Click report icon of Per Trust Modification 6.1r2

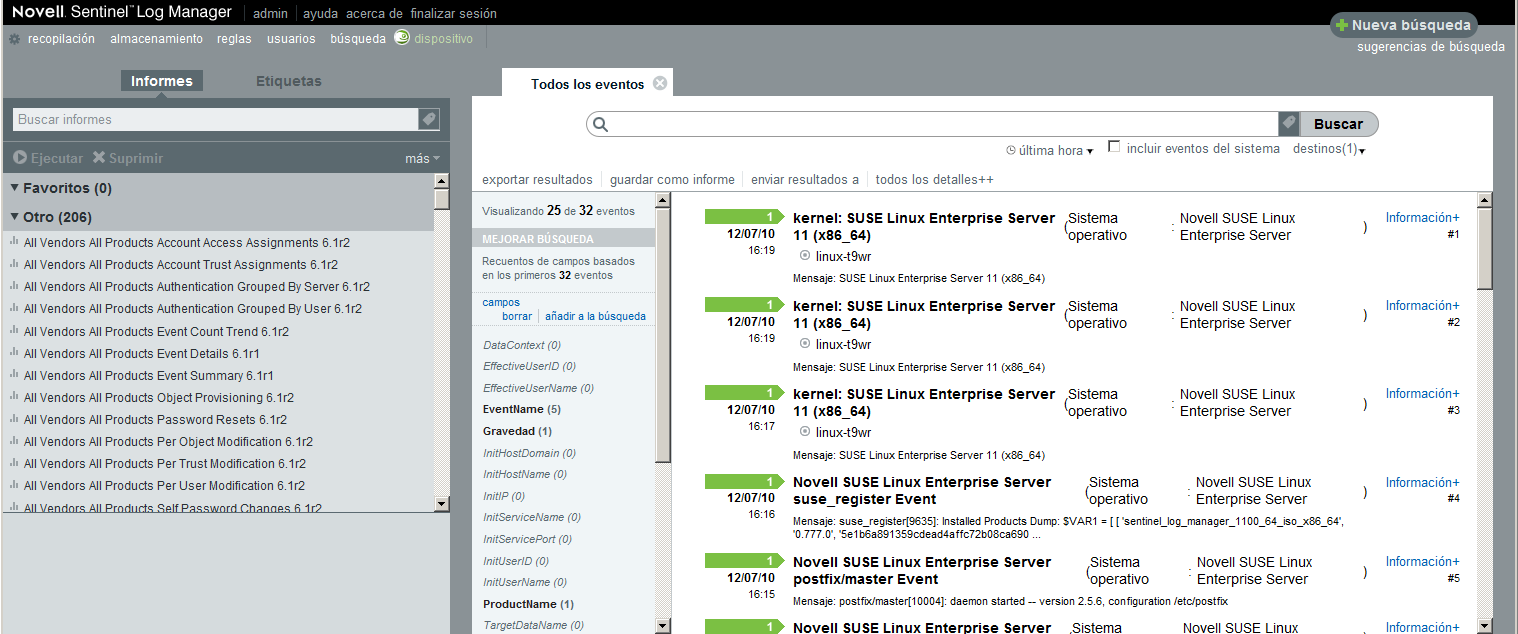(14, 463)
